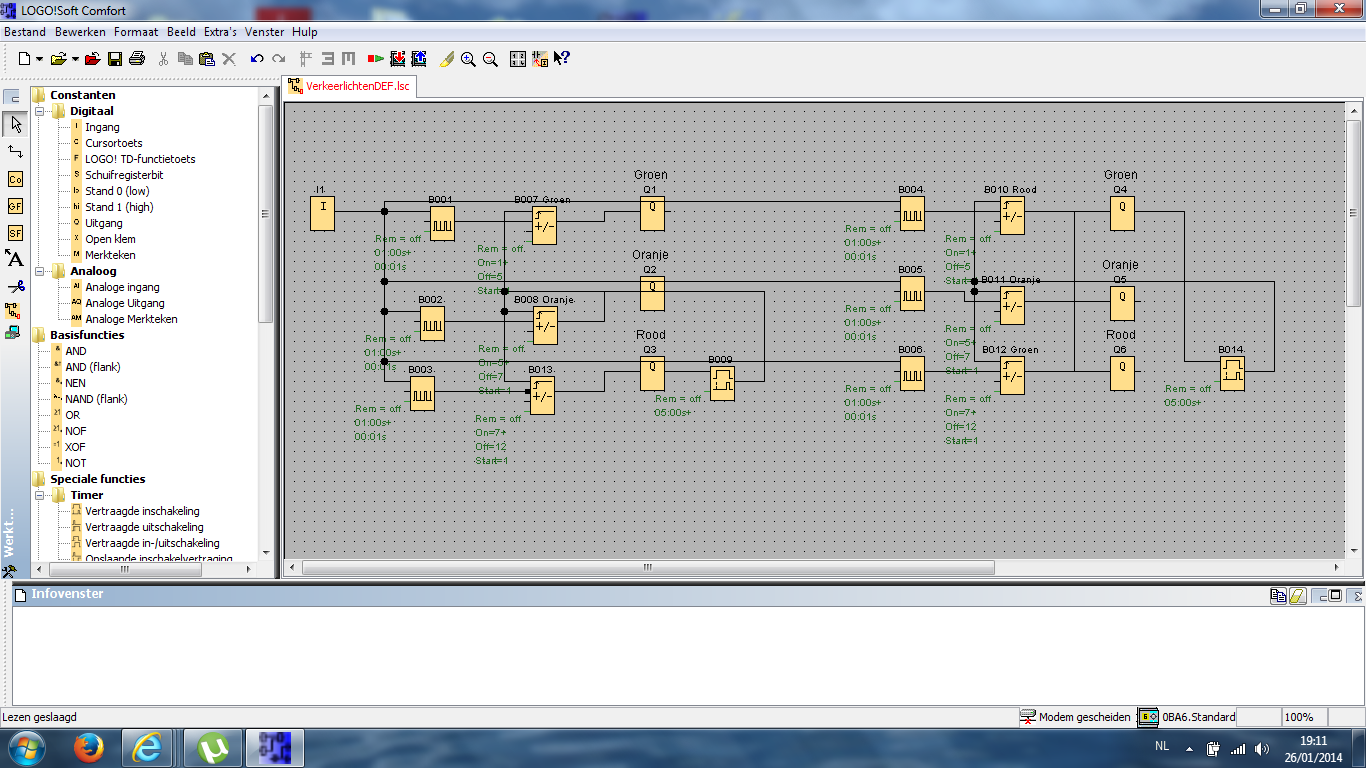This screenshot has height=768, width=1366.
Task: Open the Co constants block toolbar
Action: point(15,179)
